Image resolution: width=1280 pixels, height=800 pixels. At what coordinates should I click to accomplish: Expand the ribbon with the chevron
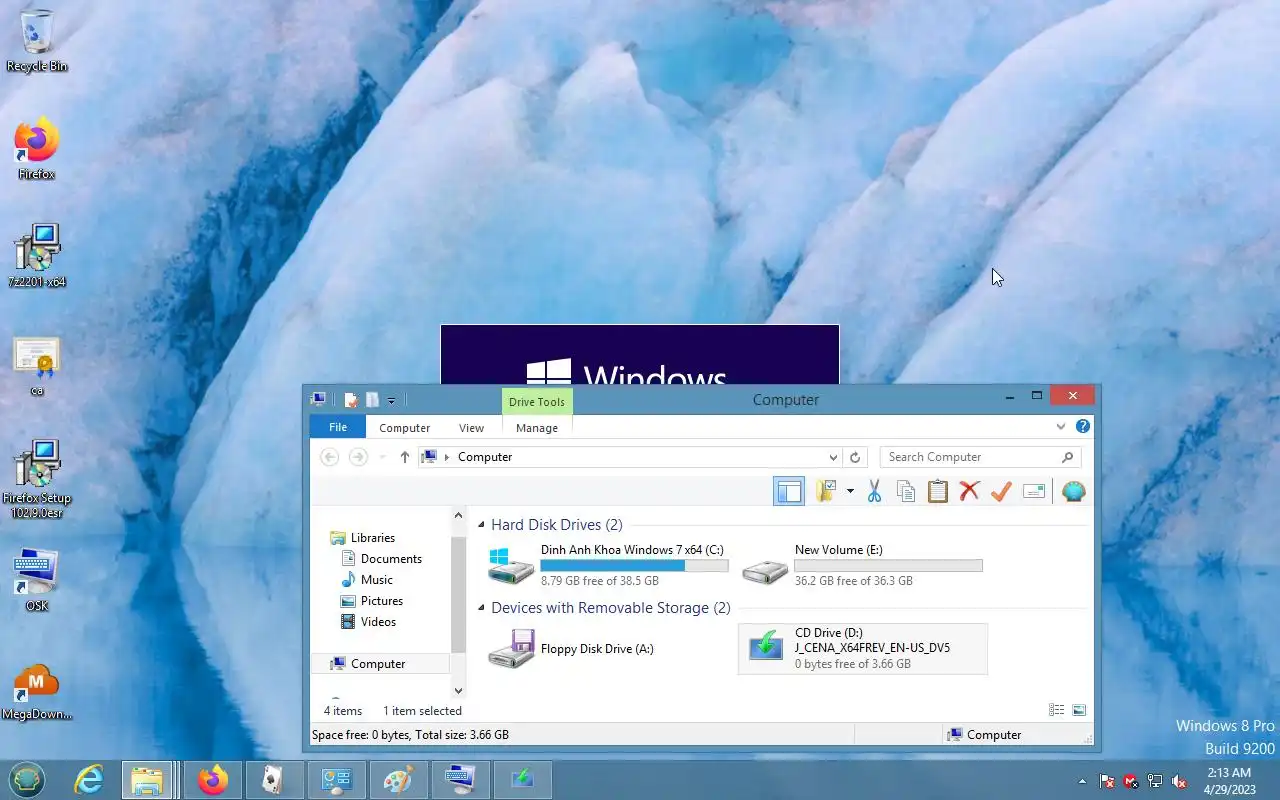click(x=1061, y=426)
